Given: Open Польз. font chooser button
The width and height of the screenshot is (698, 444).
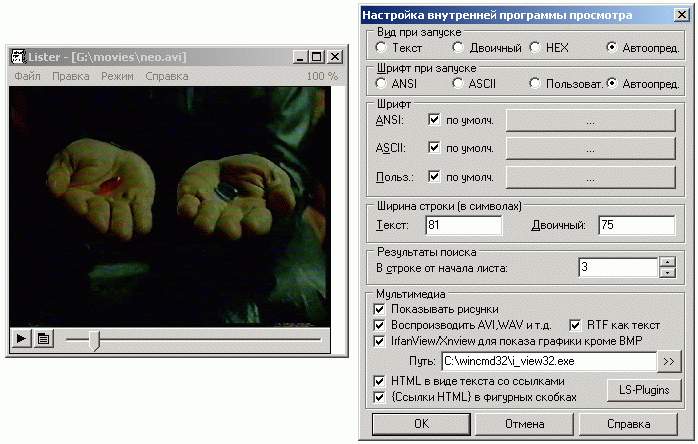Looking at the screenshot, I should [x=591, y=178].
